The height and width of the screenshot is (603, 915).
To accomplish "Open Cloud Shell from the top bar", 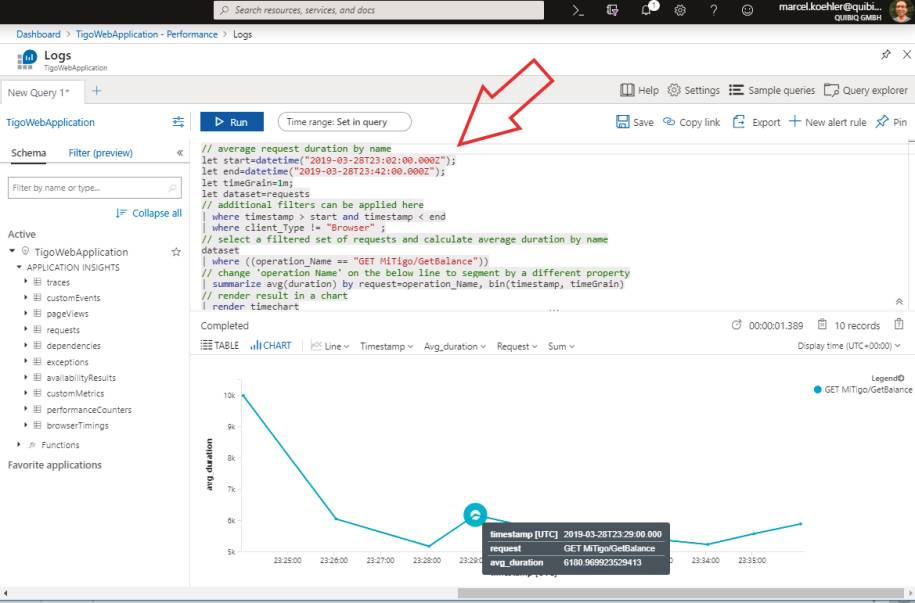I will tap(578, 11).
